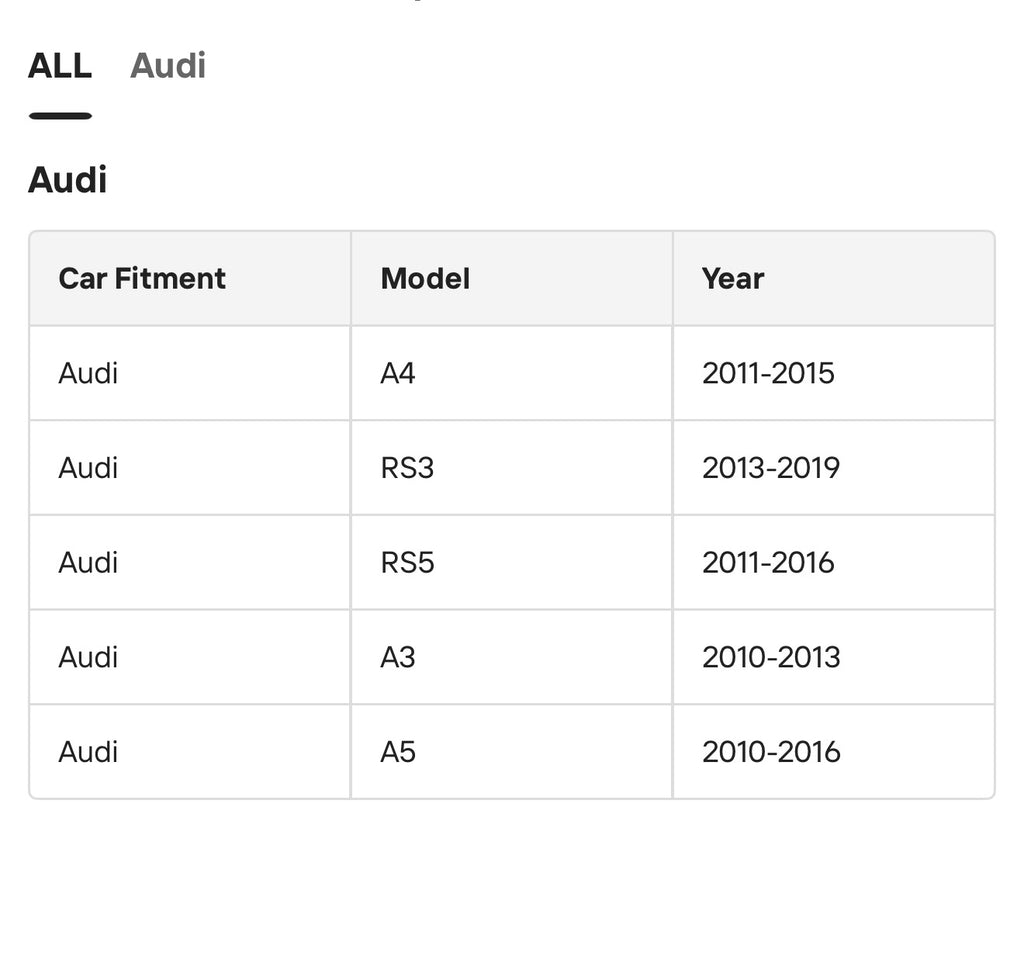Screen dimensions: 1024x963
Task: Click Audi in the first table row
Action: 88,373
